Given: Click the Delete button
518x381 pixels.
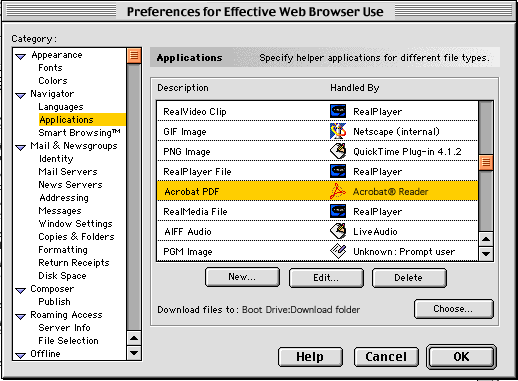Looking at the screenshot, I should (409, 278).
